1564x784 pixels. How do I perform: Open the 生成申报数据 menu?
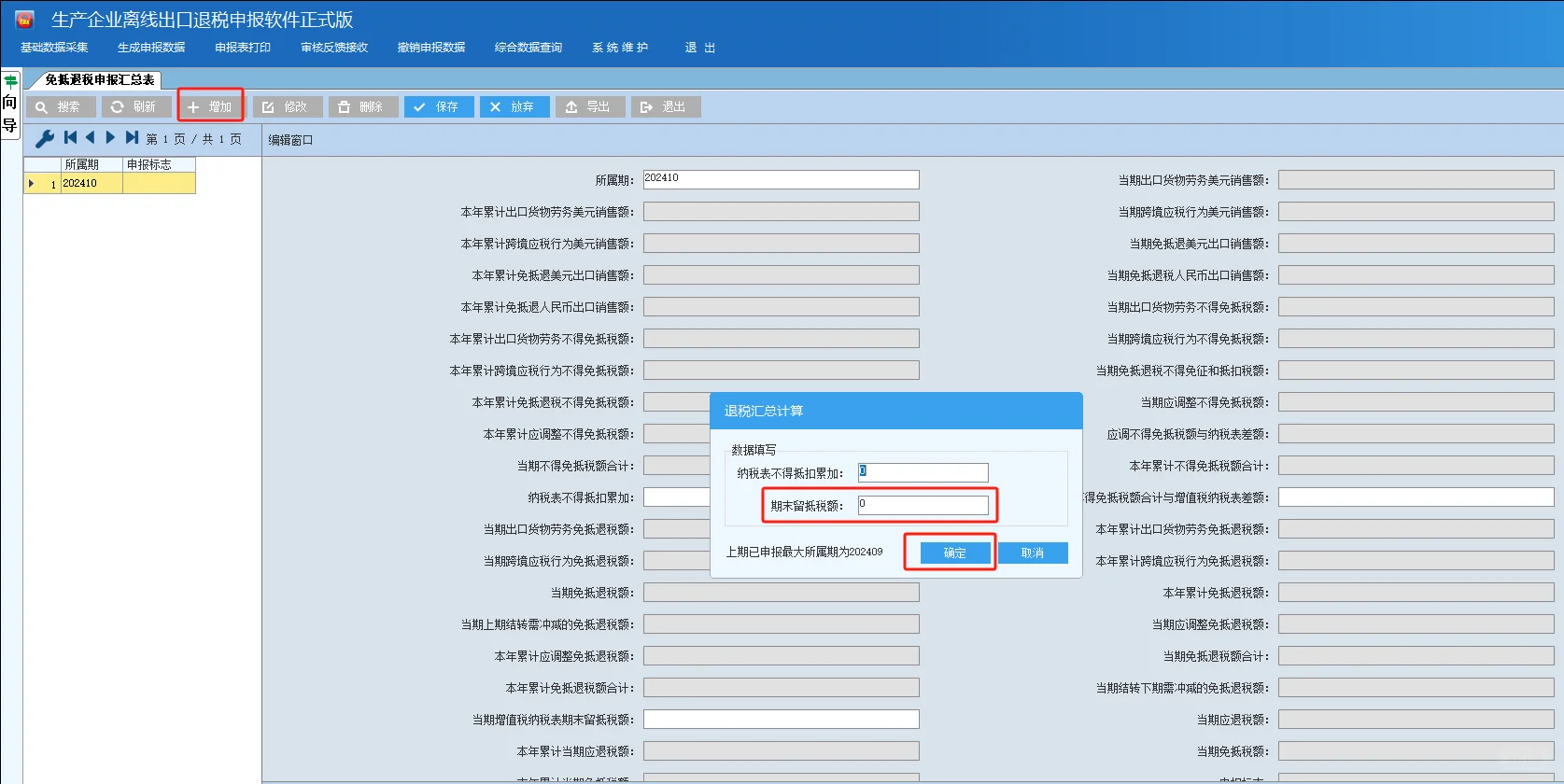[151, 48]
